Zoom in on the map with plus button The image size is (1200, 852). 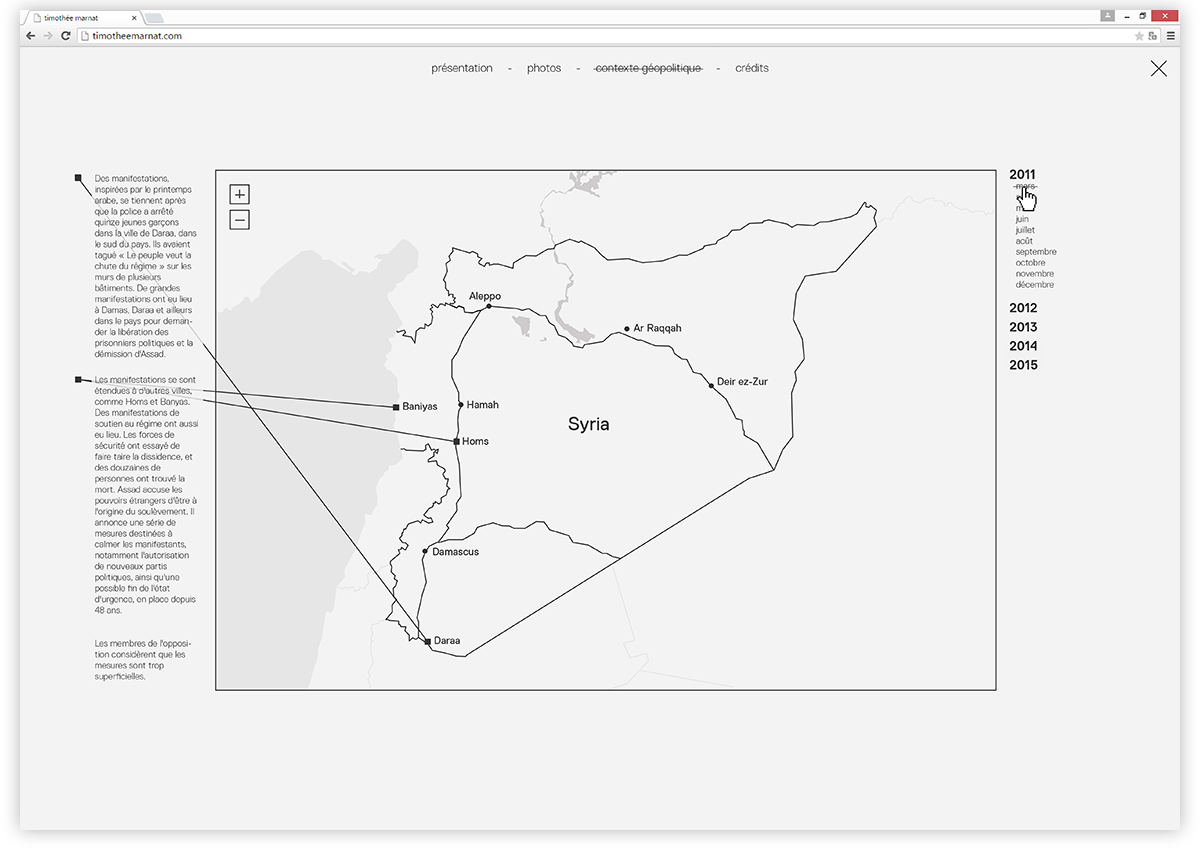(x=239, y=194)
